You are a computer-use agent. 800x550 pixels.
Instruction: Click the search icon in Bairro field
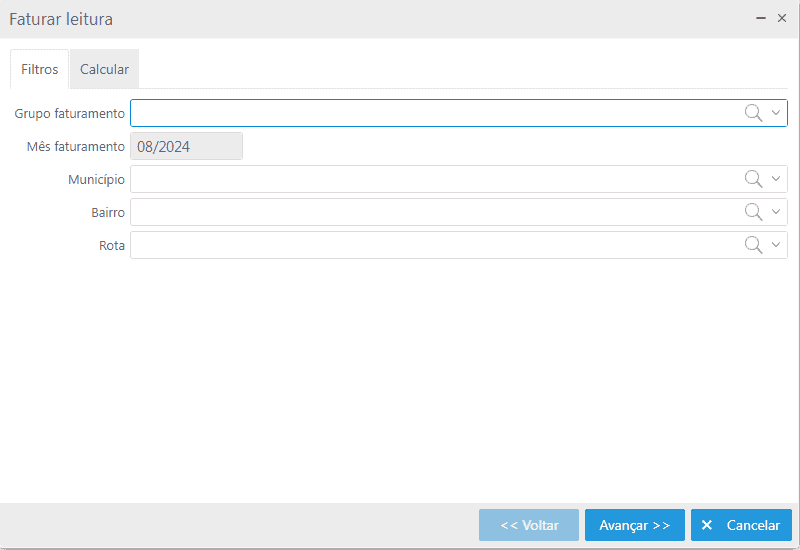pyautogui.click(x=753, y=212)
